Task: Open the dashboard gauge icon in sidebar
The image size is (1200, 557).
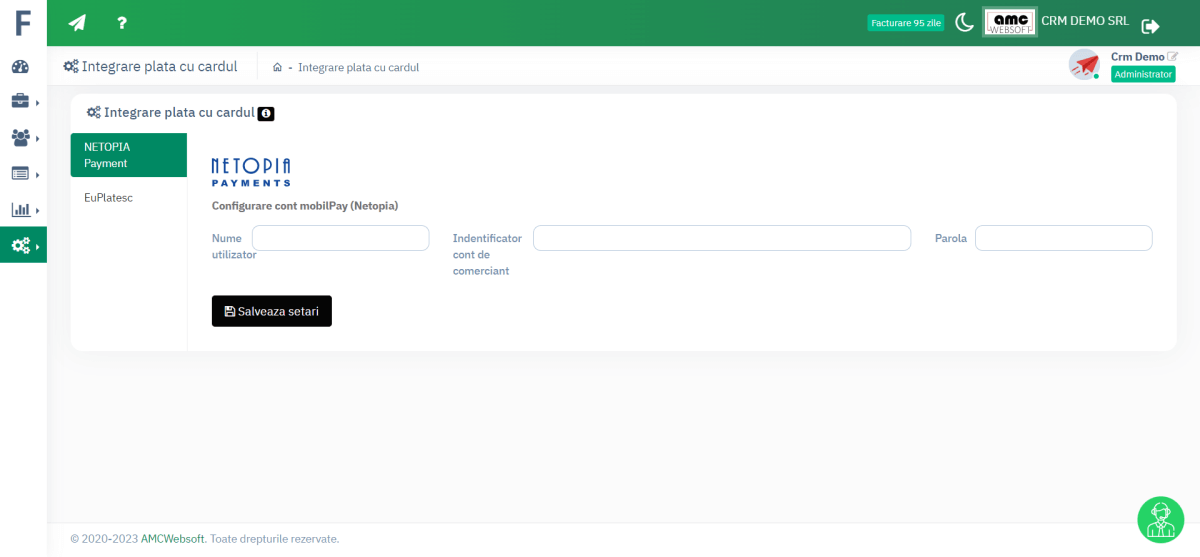Action: coord(20,67)
